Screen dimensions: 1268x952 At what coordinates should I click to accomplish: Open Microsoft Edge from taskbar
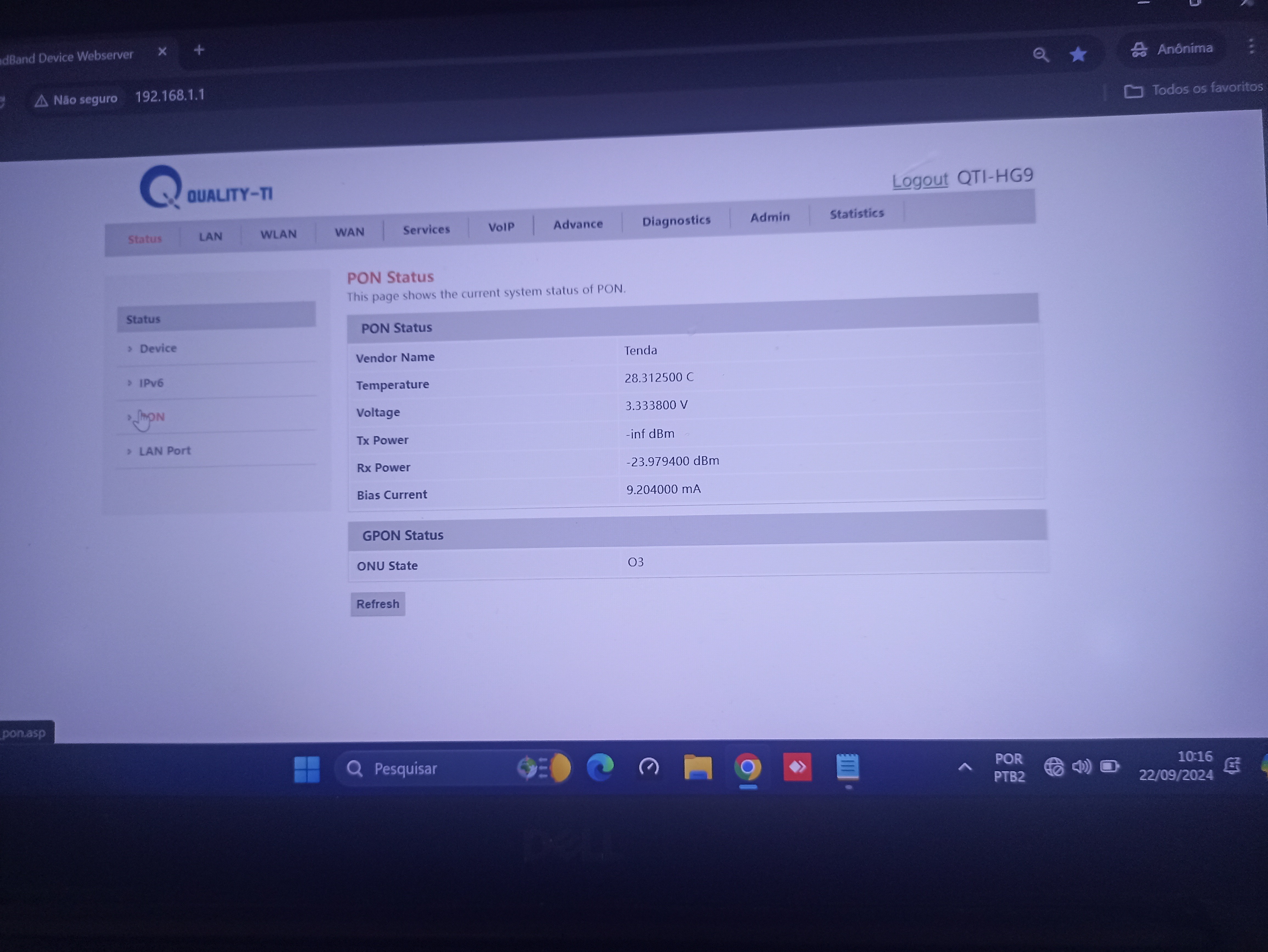pyautogui.click(x=600, y=767)
